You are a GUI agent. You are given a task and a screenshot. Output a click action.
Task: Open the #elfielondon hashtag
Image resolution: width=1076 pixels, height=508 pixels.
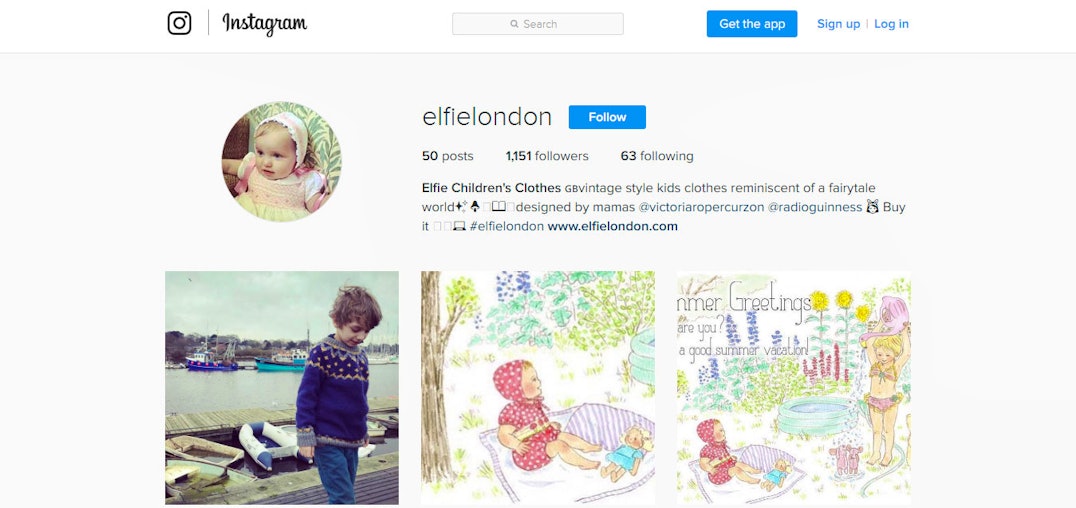point(506,226)
